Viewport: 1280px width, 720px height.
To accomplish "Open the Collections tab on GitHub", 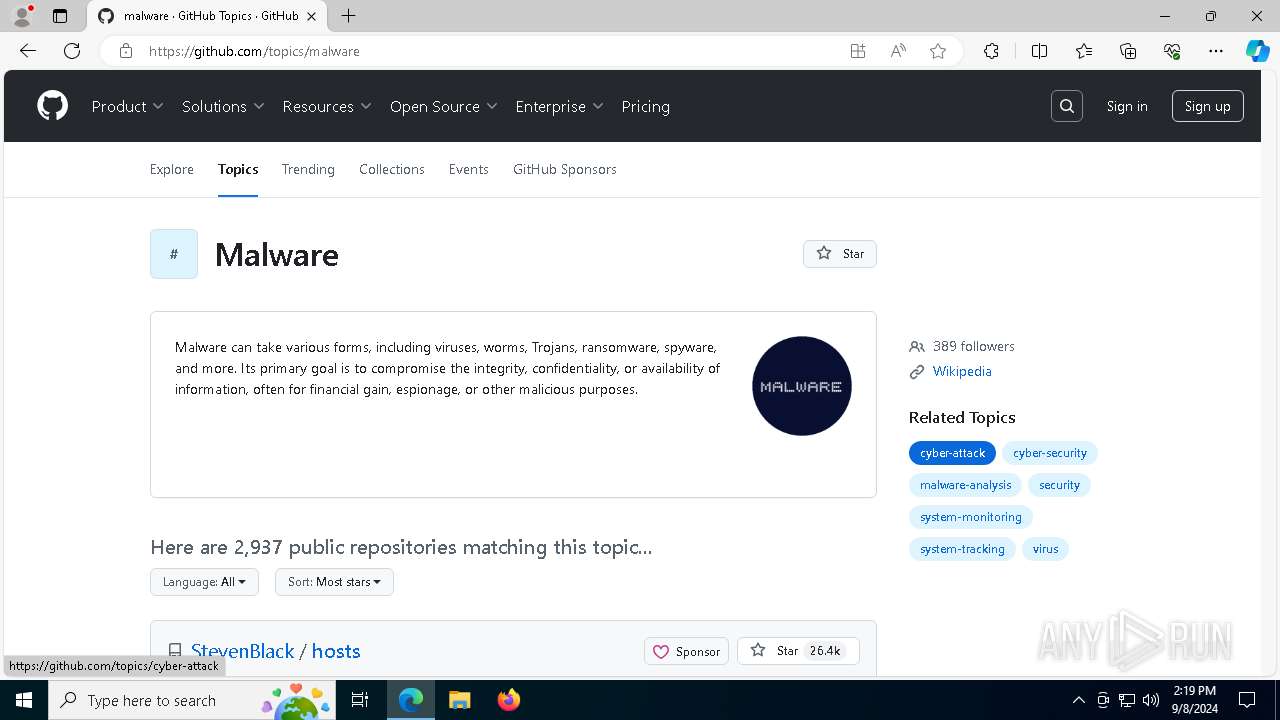I will tap(392, 169).
